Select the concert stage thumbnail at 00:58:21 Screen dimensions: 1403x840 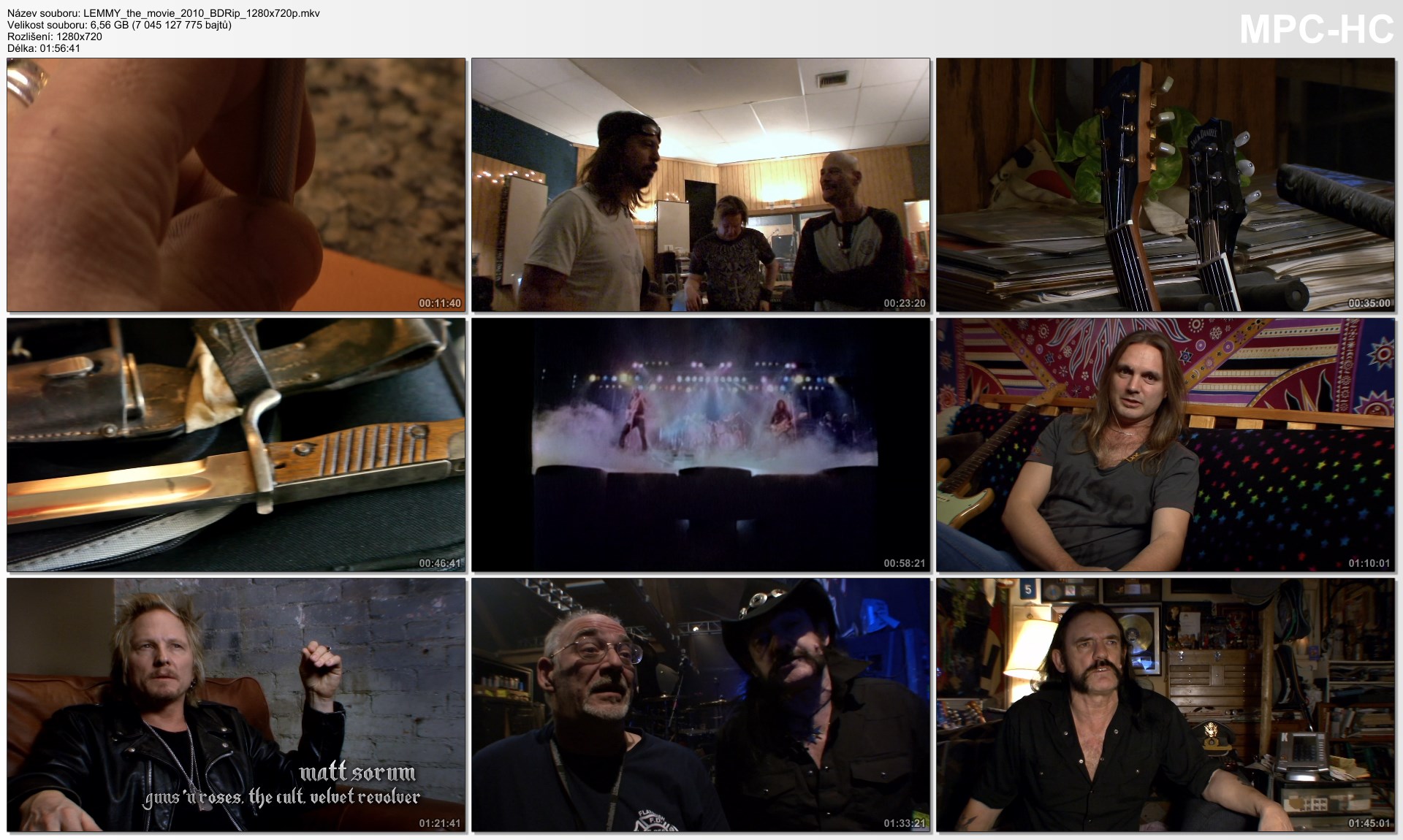pyautogui.click(x=700, y=444)
